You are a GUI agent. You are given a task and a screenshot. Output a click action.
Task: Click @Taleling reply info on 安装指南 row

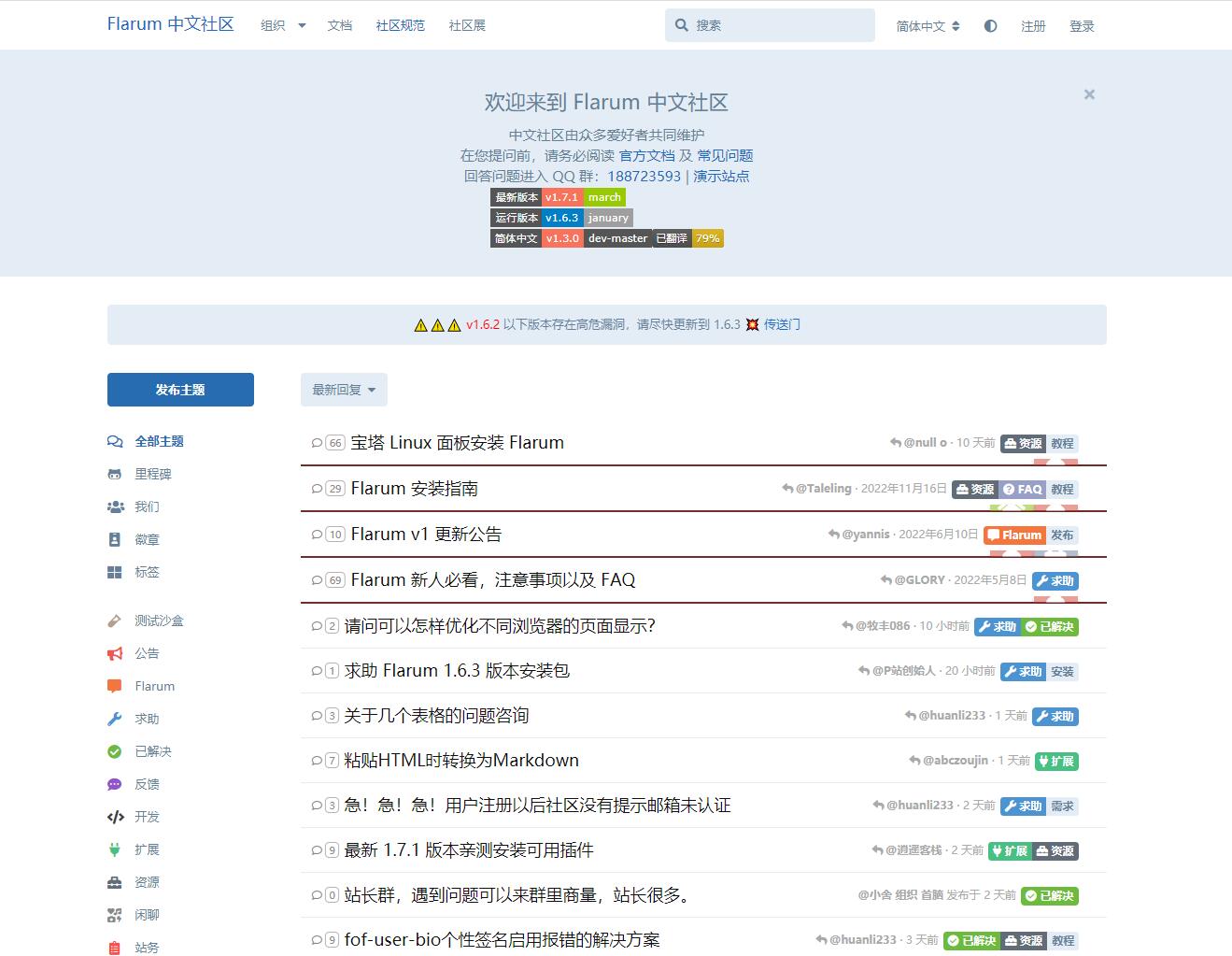pyautogui.click(x=864, y=489)
